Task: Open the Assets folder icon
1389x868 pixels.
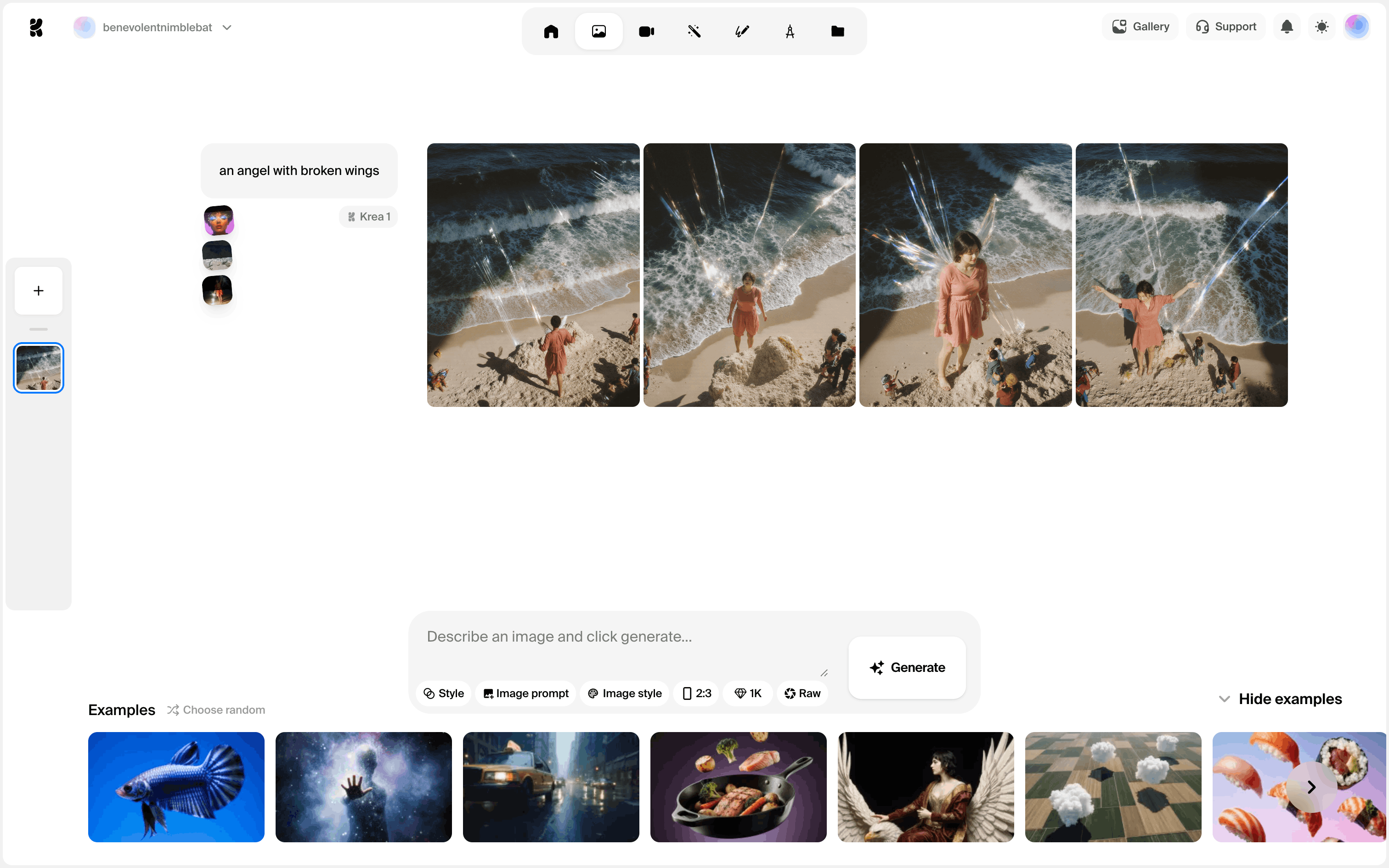Action: pos(837,31)
